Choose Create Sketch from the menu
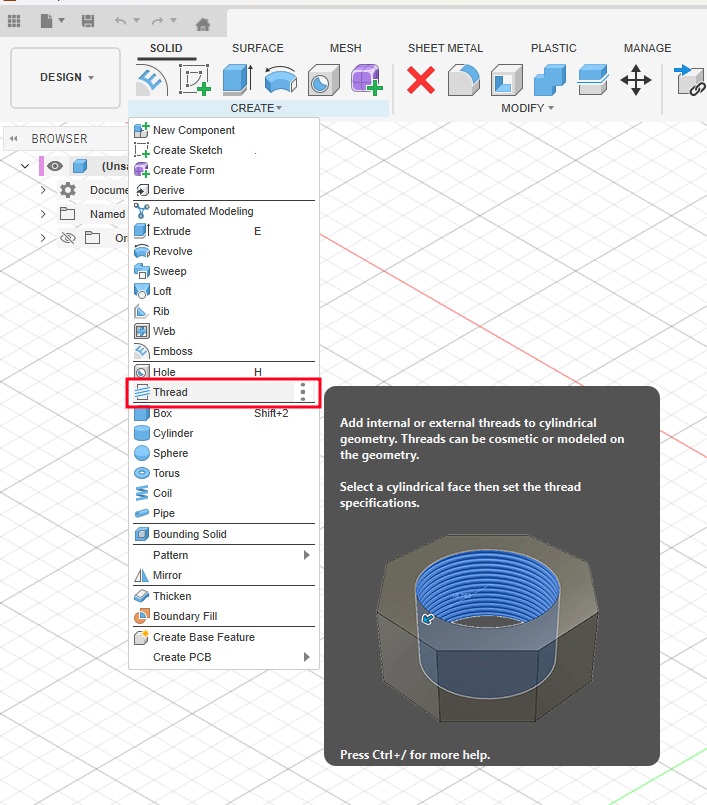 pos(224,150)
